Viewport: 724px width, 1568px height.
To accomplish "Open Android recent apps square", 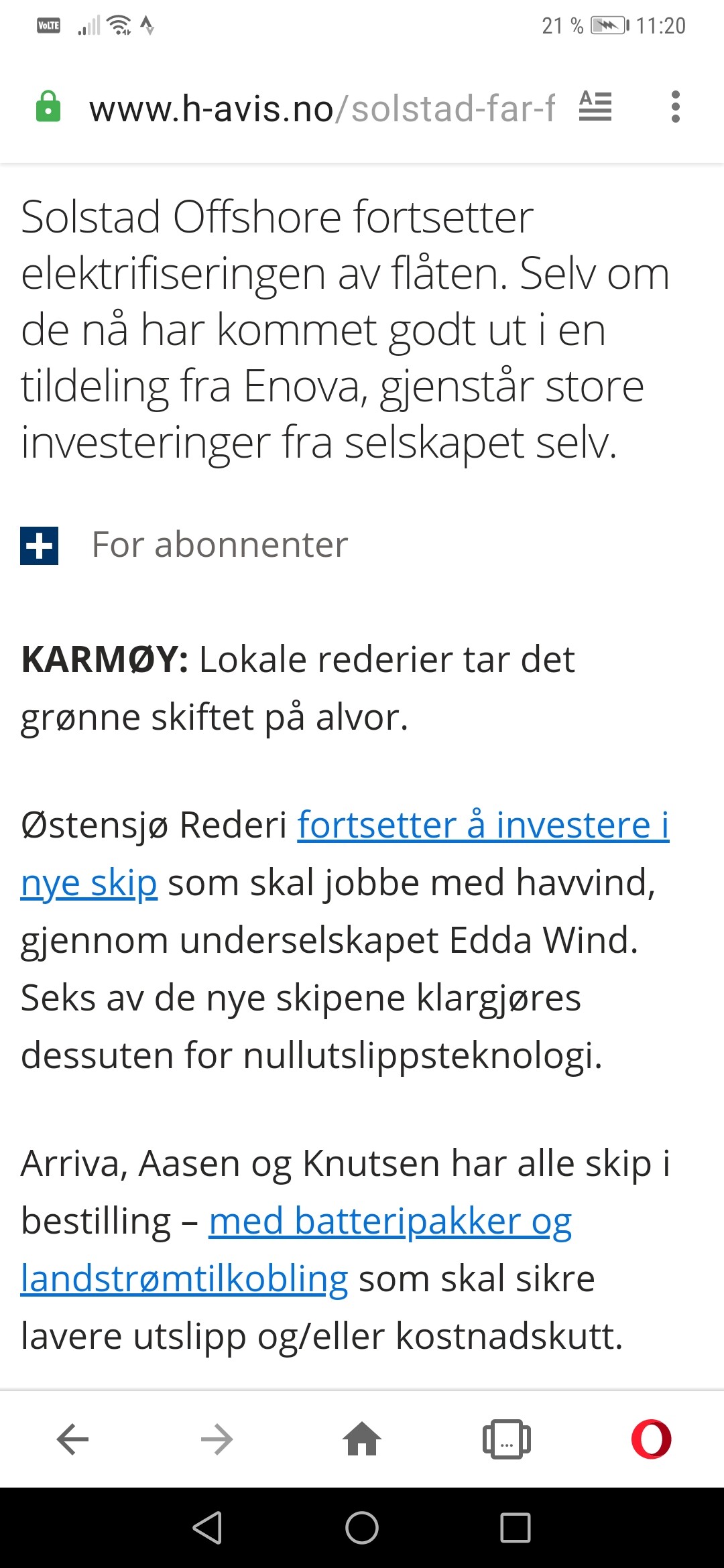I will [x=516, y=1528].
